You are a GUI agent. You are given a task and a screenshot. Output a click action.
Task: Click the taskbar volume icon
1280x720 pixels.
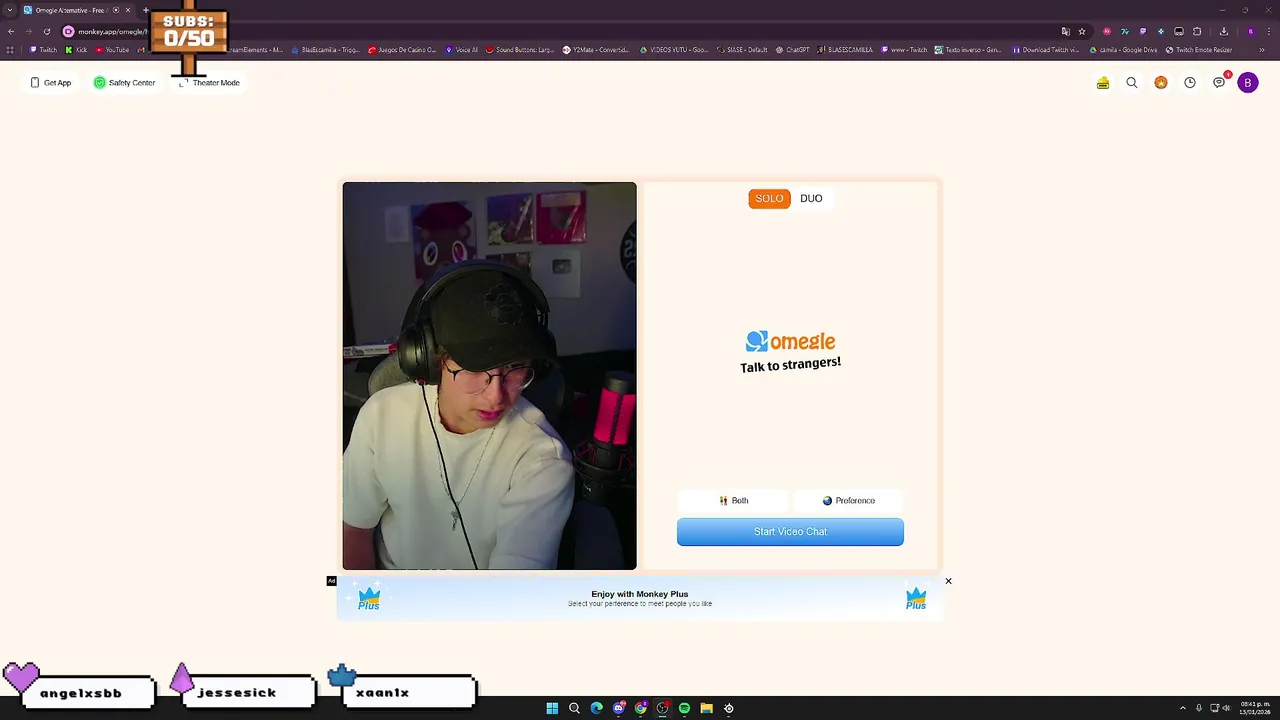coord(1228,708)
